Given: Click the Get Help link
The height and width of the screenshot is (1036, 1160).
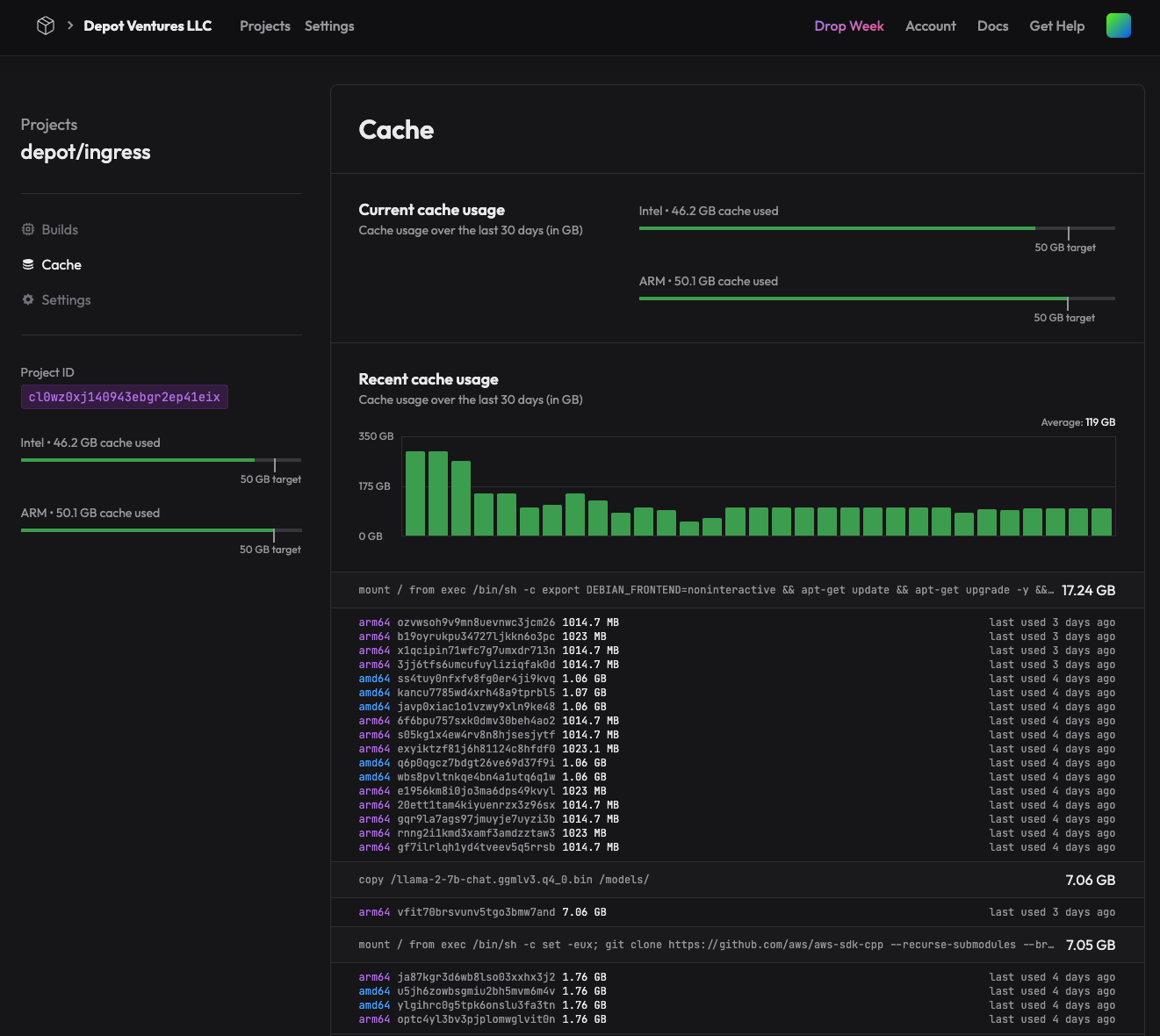Looking at the screenshot, I should click(x=1056, y=26).
